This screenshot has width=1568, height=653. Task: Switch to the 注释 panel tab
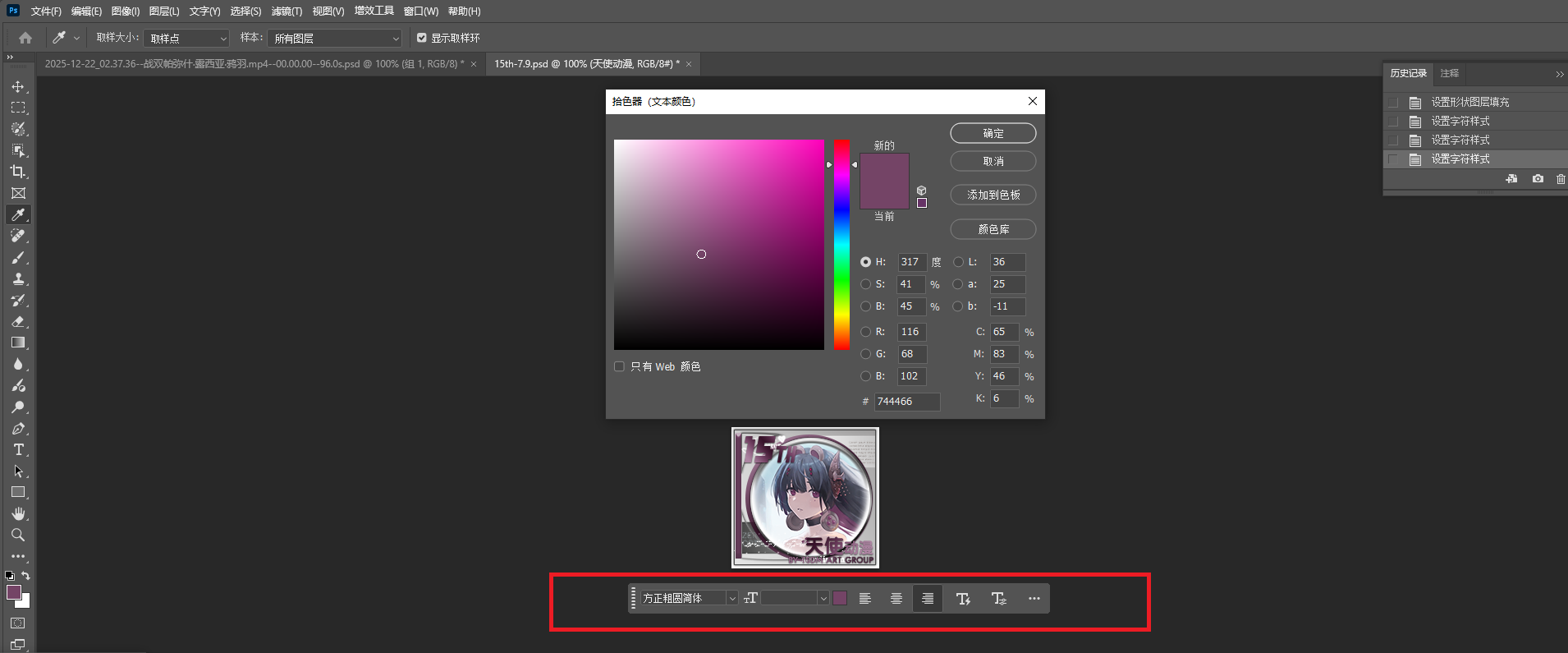(x=1449, y=73)
